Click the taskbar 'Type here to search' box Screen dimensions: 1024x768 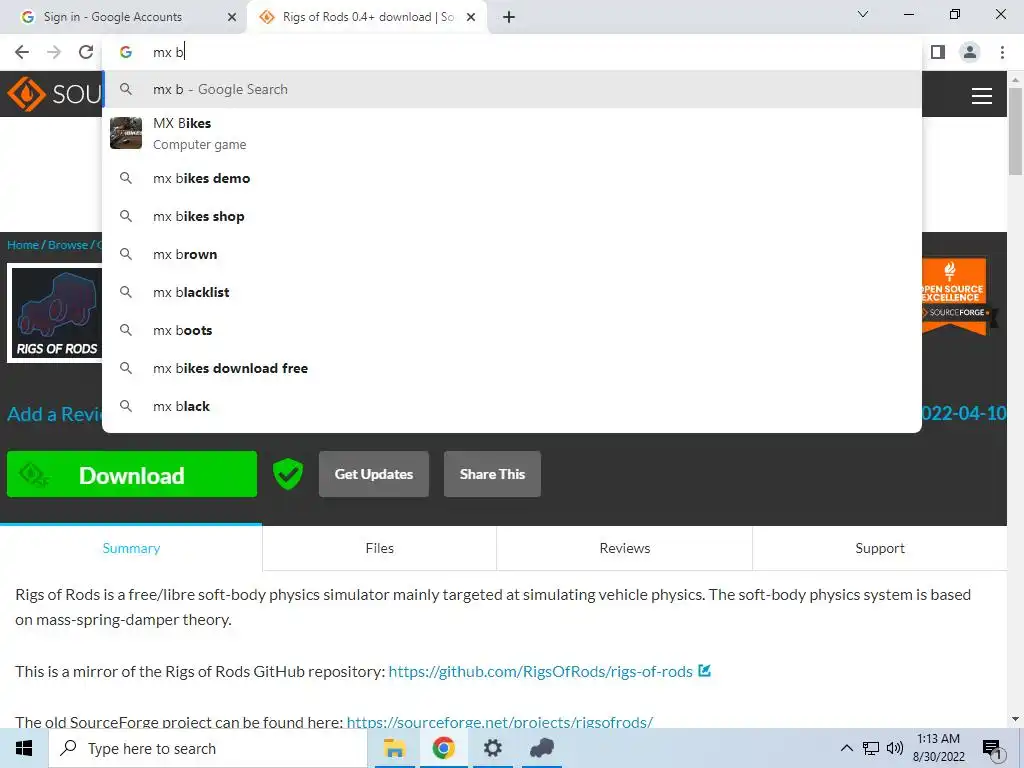pyautogui.click(x=208, y=748)
